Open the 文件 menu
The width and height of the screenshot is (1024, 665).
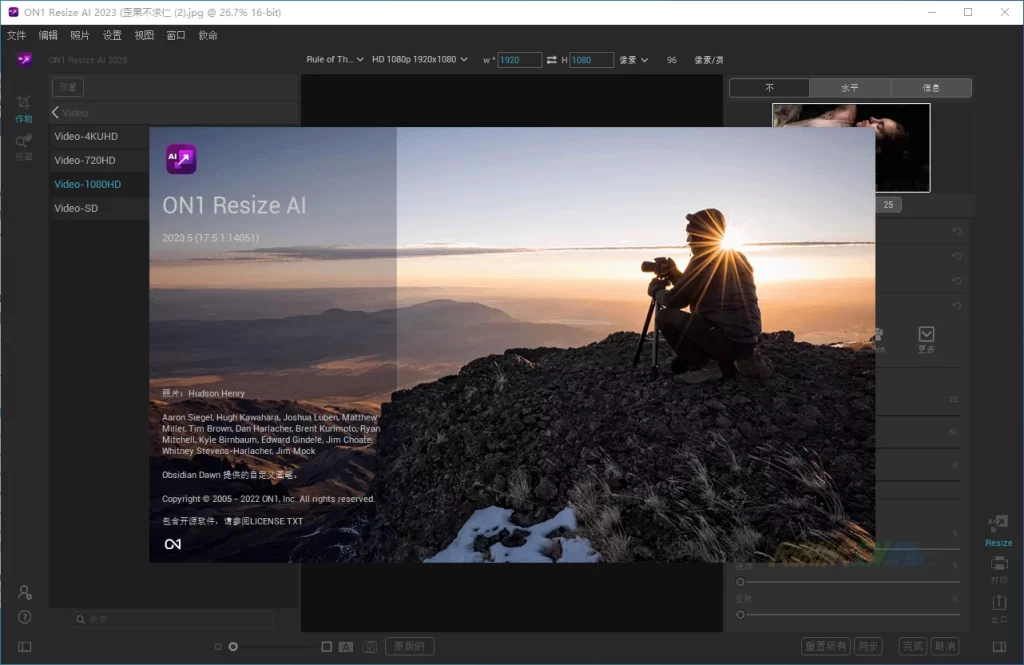16,35
